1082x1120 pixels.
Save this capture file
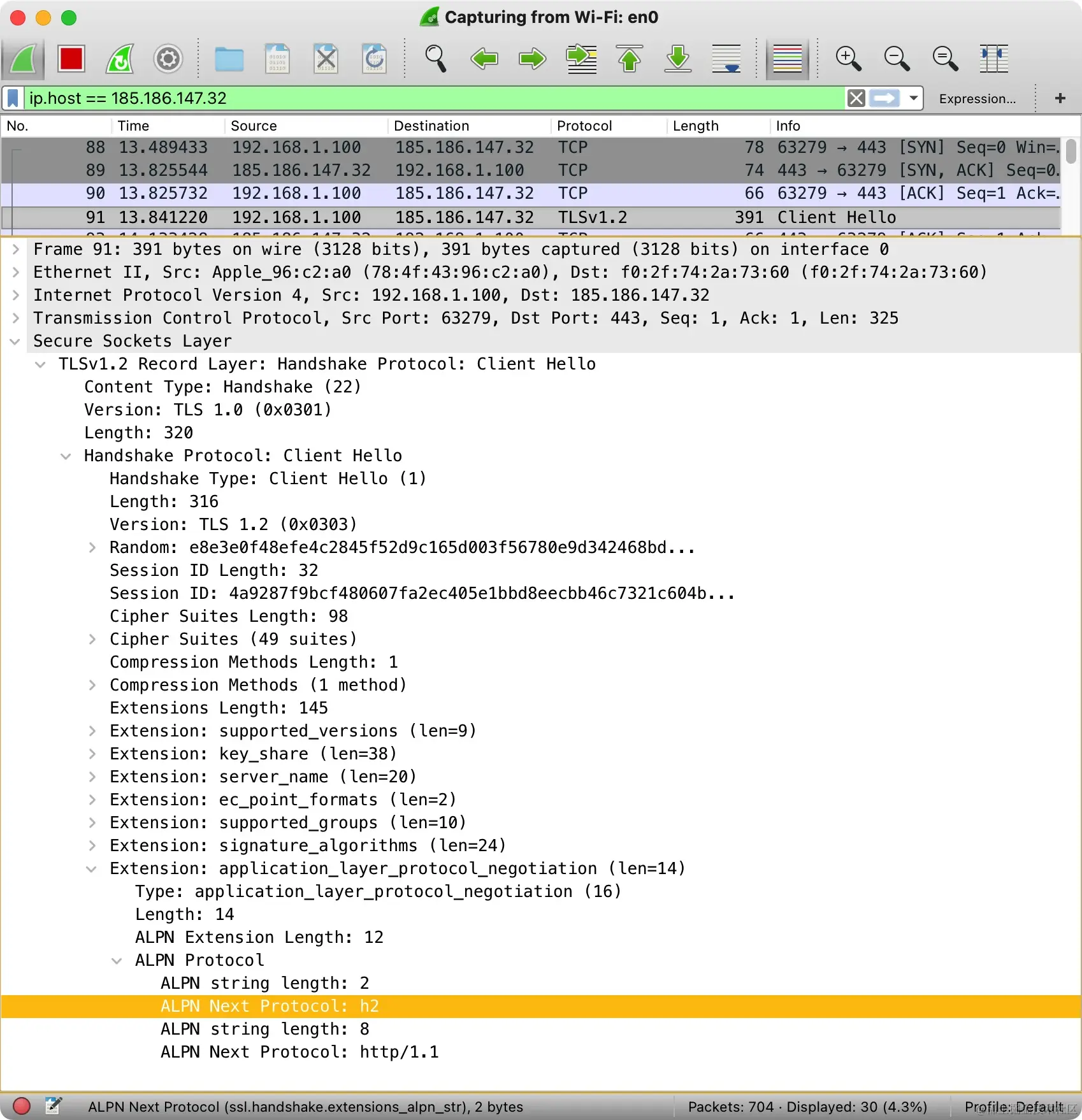pos(277,59)
